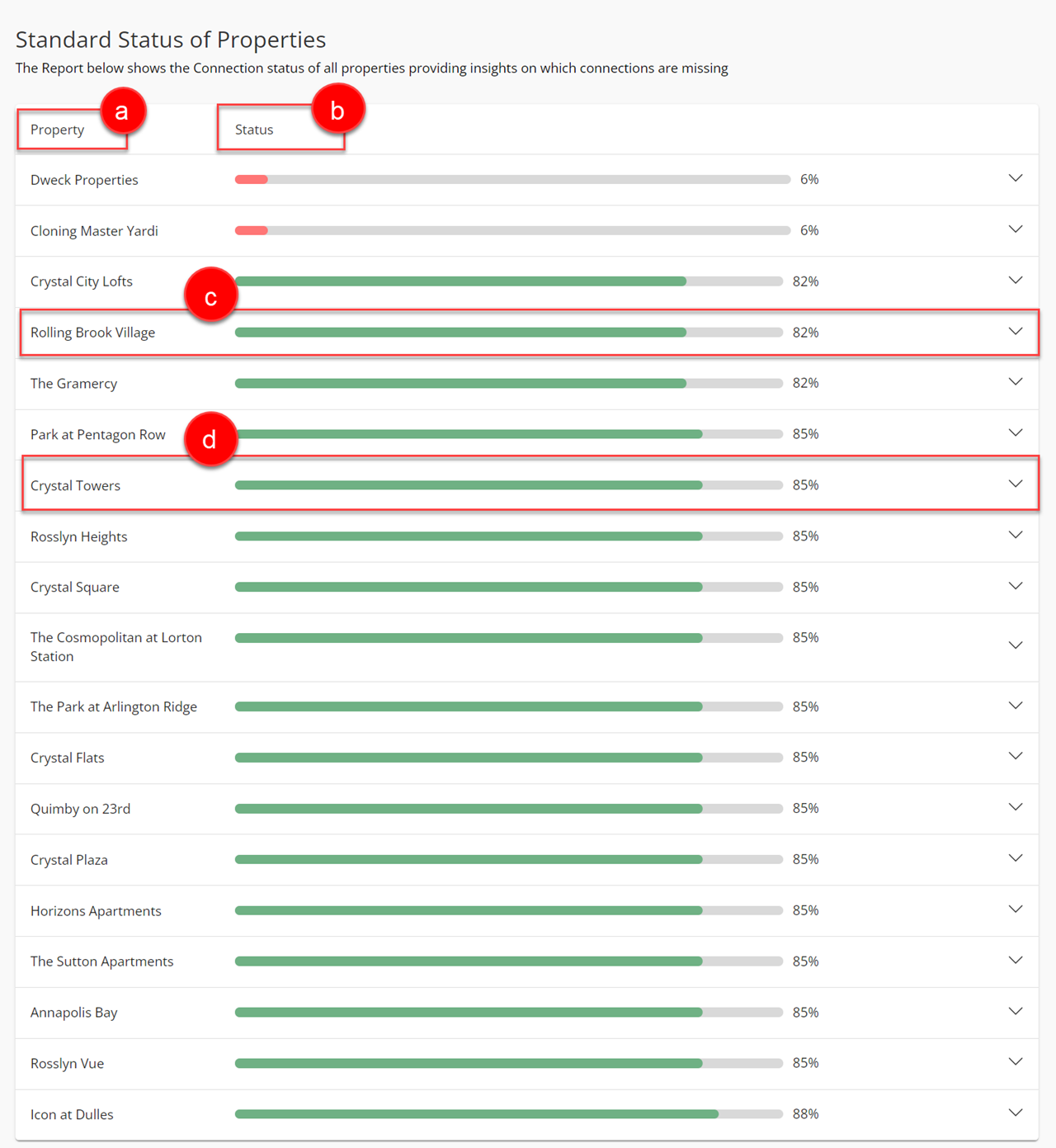The height and width of the screenshot is (1148, 1056).
Task: Expand the Crystal Towers row chevron
Action: pyautogui.click(x=1016, y=484)
